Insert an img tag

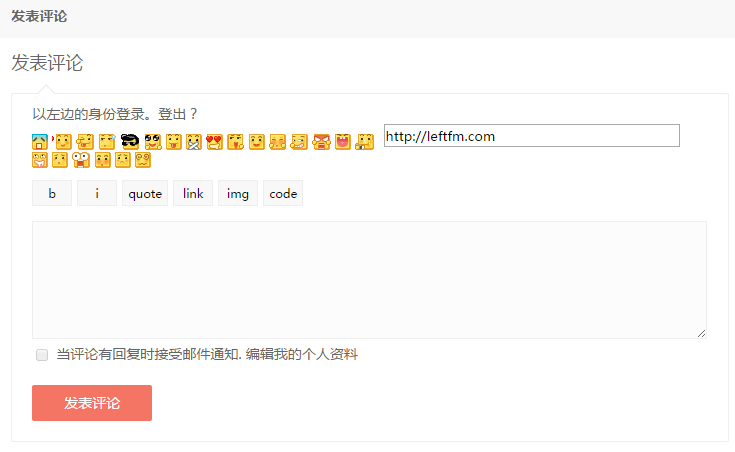(238, 193)
